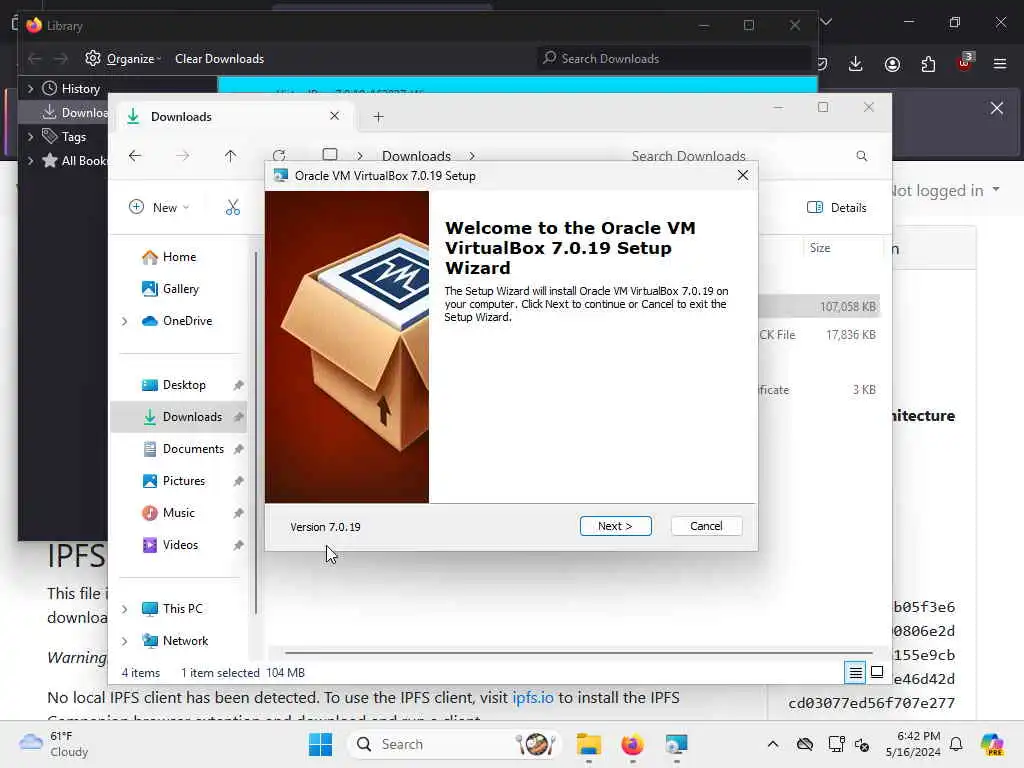This screenshot has width=1024, height=768.
Task: Select Tags in Firefox Library sidebar
Action: (x=64, y=136)
